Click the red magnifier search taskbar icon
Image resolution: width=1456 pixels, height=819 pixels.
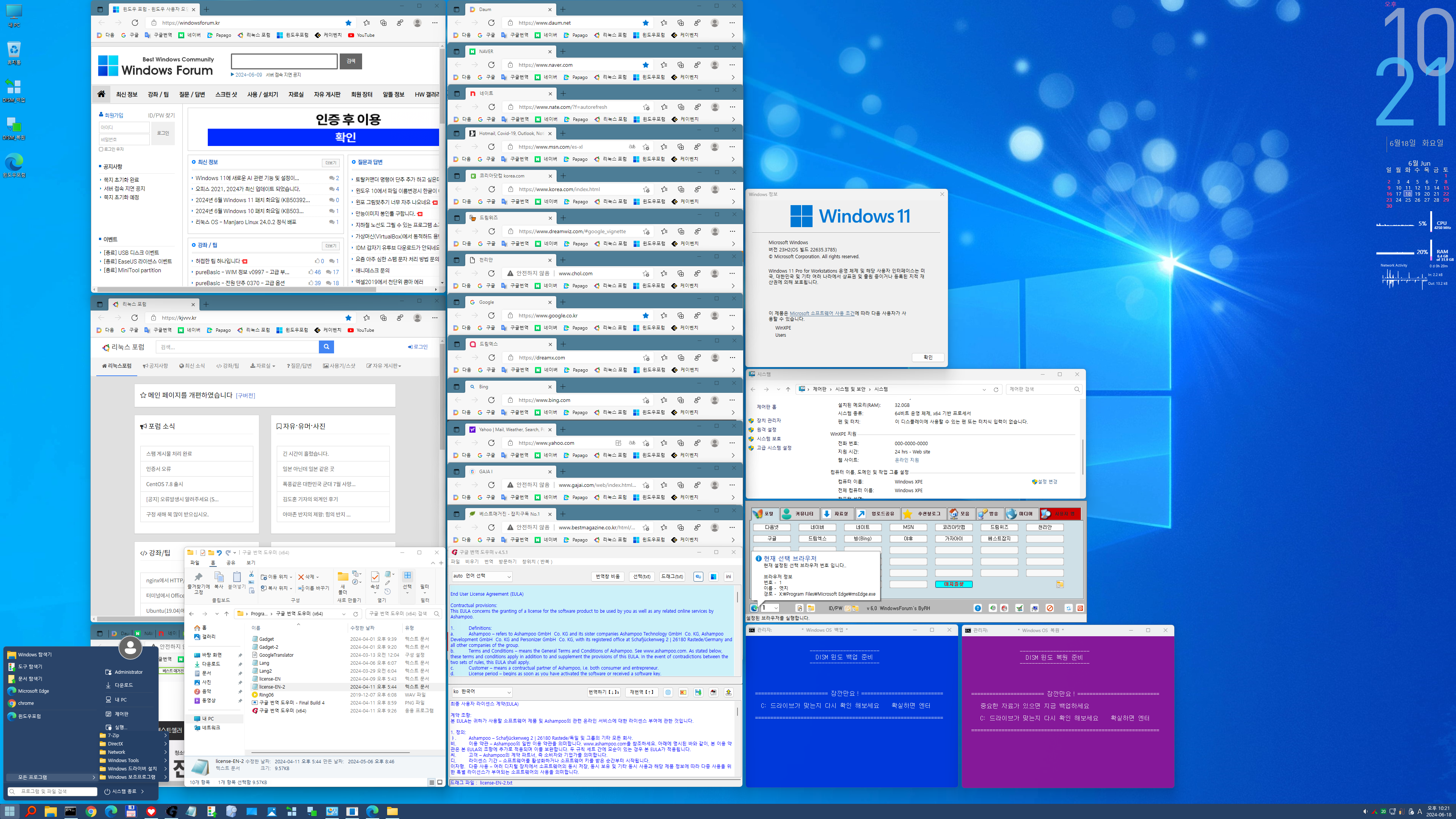[30, 812]
